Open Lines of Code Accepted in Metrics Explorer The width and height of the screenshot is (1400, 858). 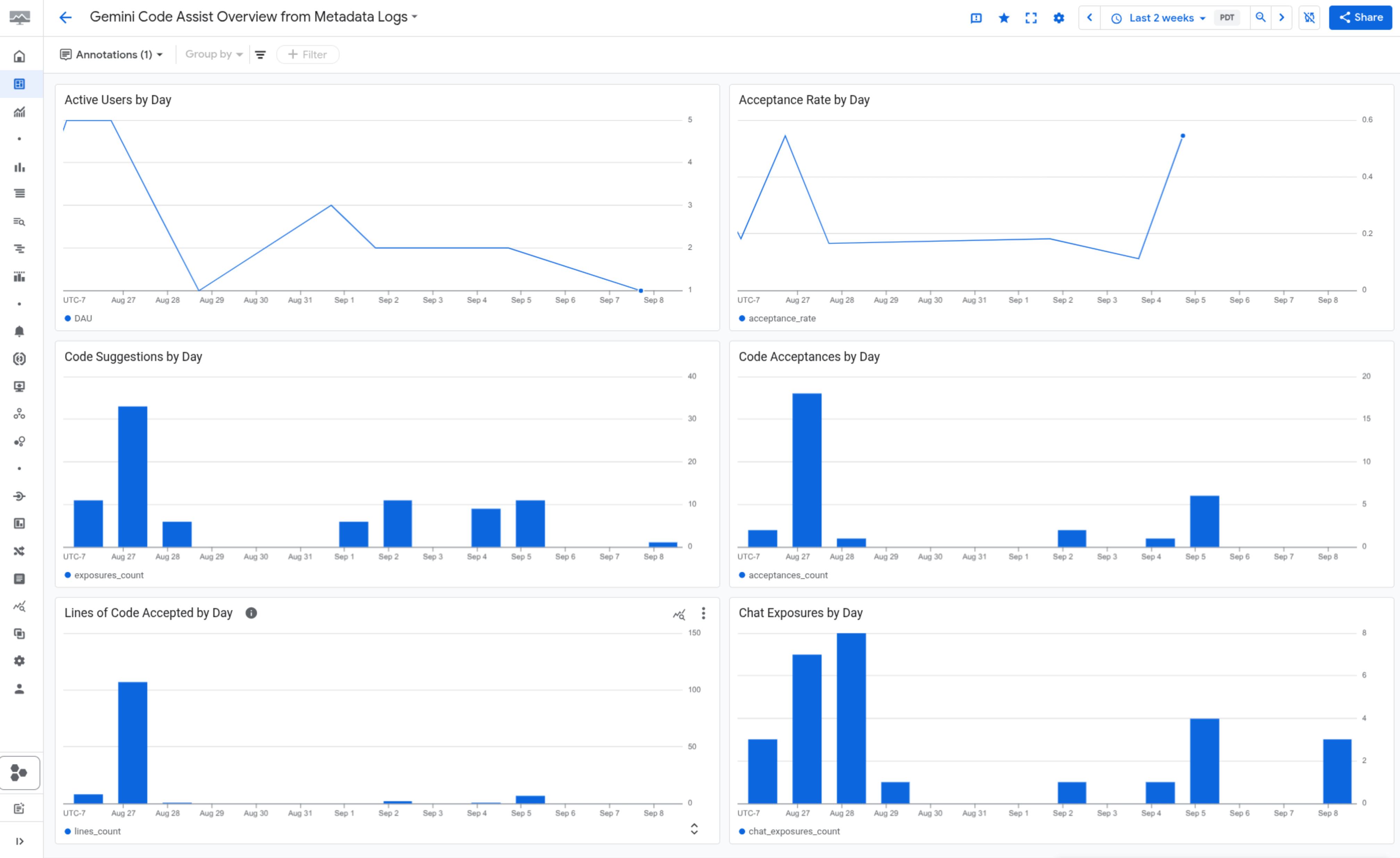coord(680,614)
